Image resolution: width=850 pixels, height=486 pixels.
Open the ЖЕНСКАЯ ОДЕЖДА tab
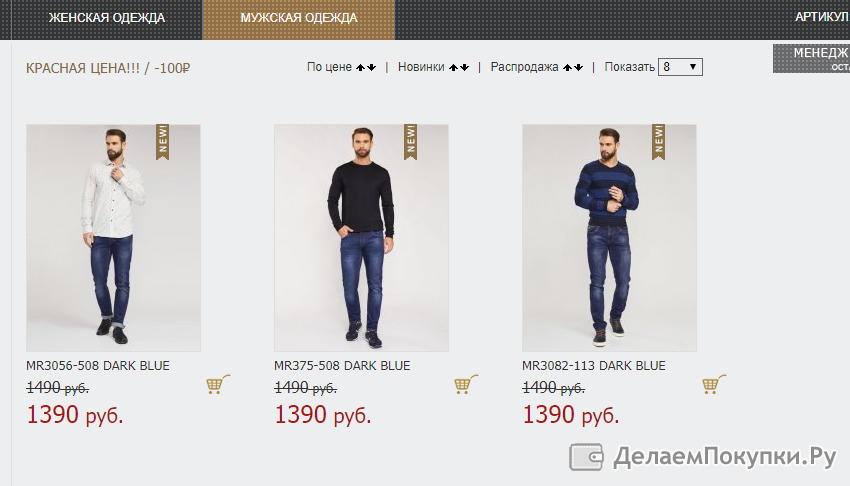click(107, 18)
